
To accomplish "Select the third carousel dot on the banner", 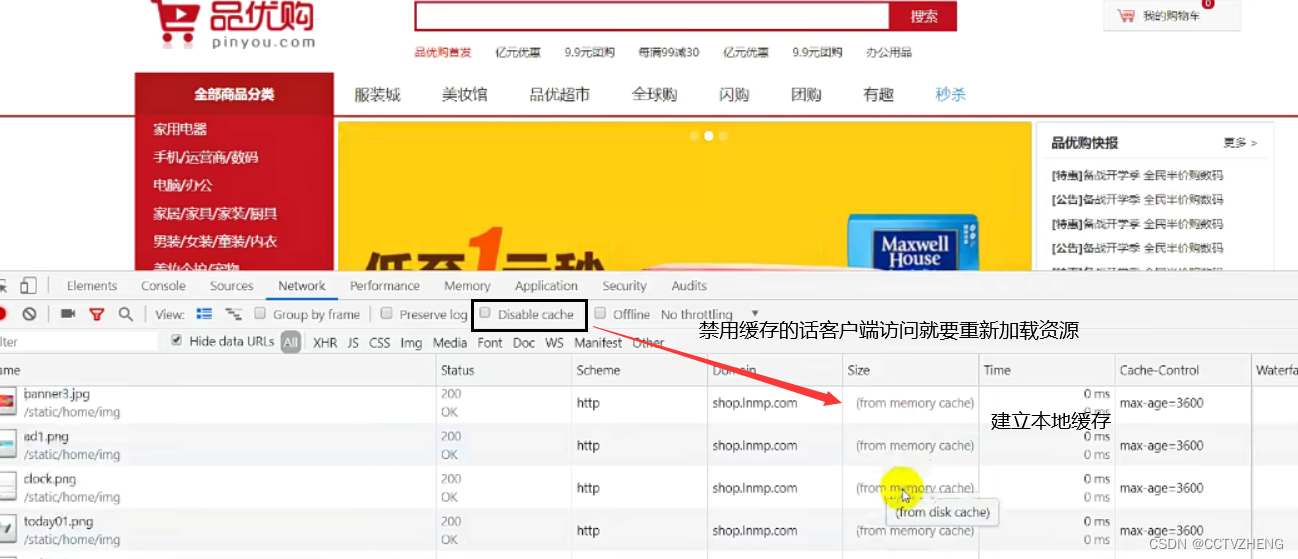I will coord(723,136).
